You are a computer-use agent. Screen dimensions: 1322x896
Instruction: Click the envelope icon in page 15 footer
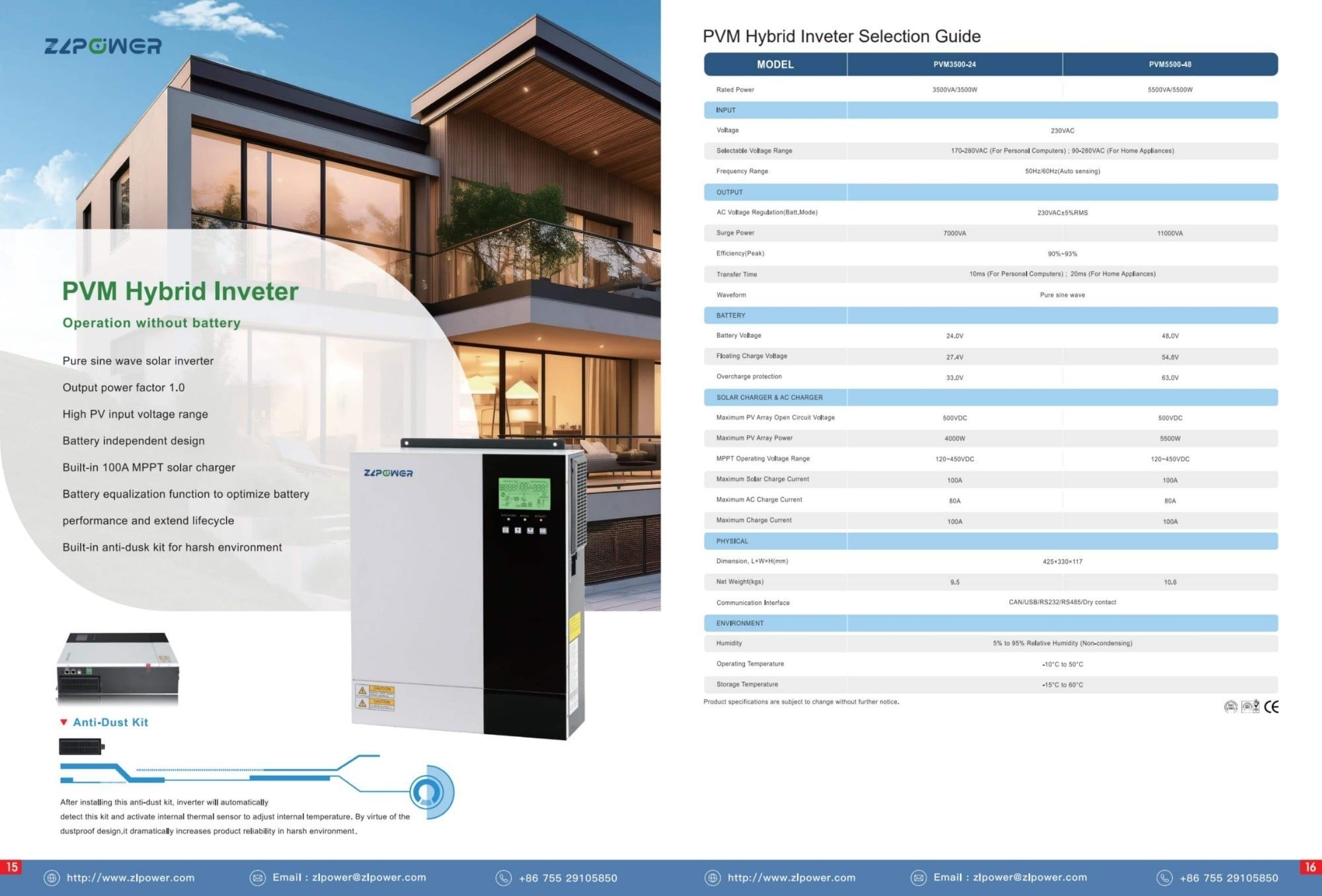[x=257, y=877]
